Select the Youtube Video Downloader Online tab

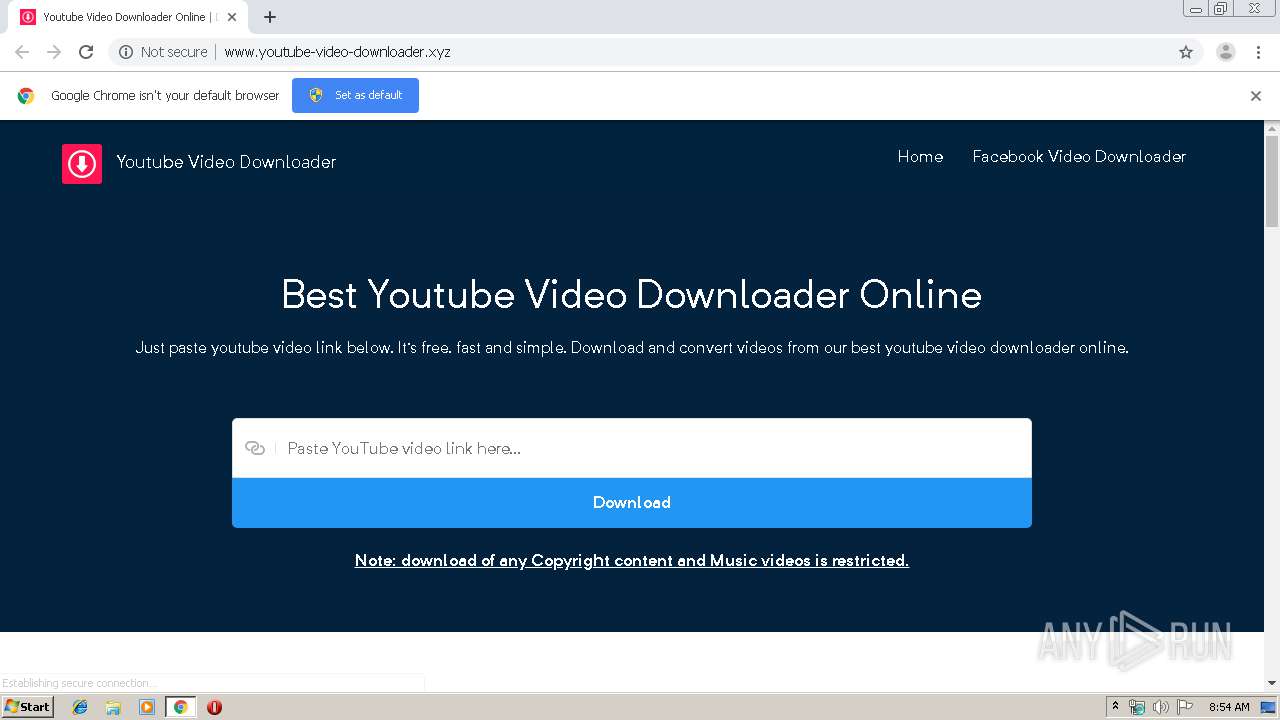coord(128,17)
